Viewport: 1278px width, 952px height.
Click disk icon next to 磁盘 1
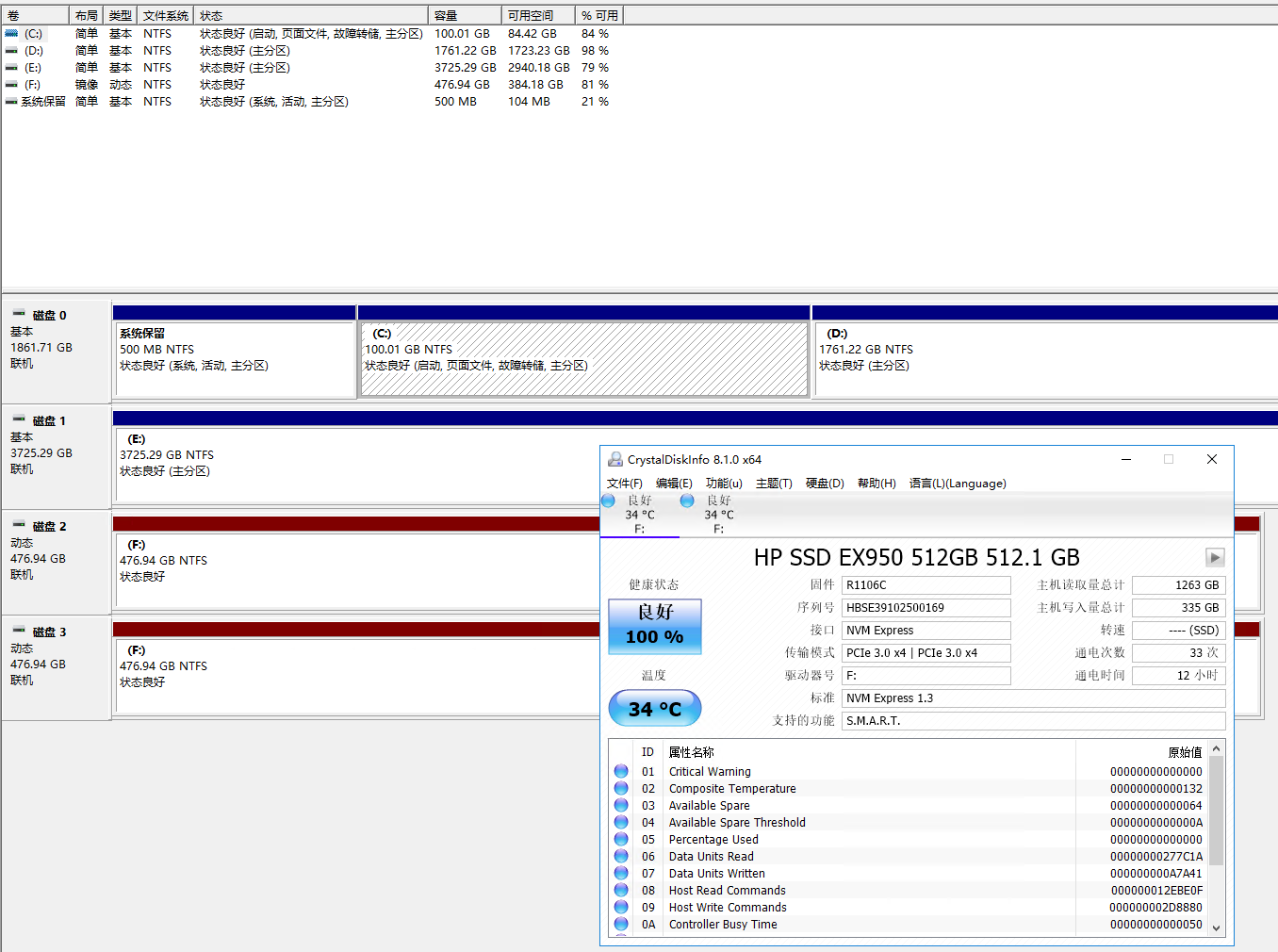19,419
